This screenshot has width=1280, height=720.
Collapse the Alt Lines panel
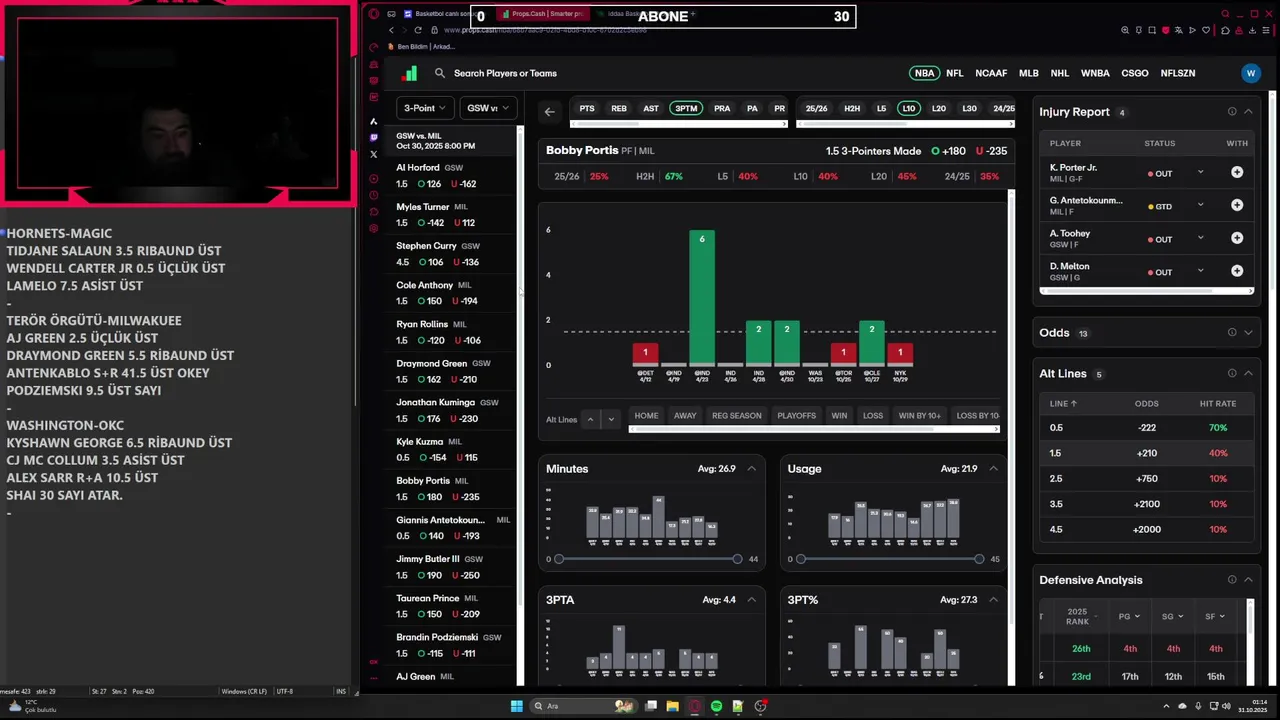[x=1248, y=374]
